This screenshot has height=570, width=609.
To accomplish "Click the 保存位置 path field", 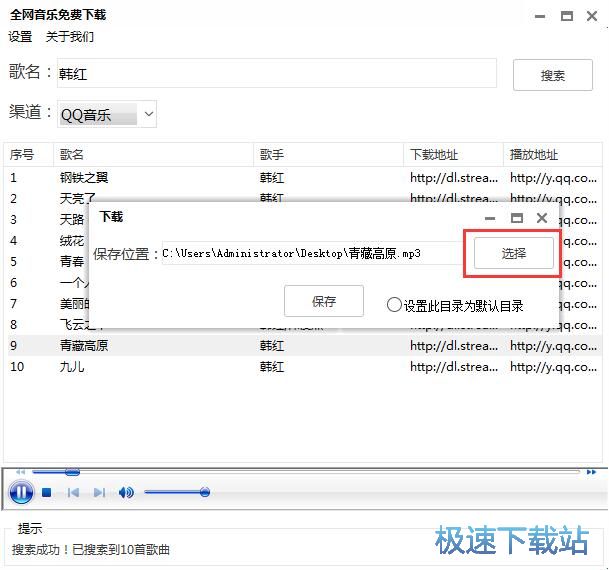I will pos(314,253).
